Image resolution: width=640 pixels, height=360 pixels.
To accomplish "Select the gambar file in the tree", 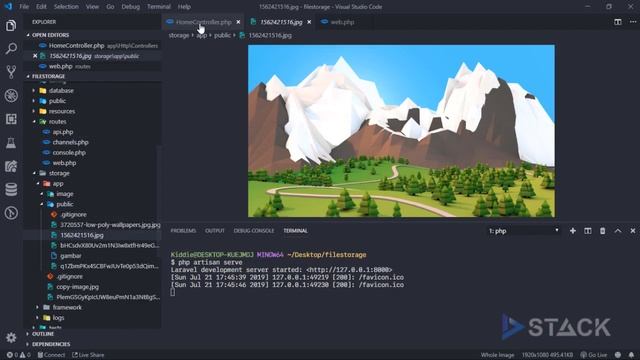I will pos(71,256).
